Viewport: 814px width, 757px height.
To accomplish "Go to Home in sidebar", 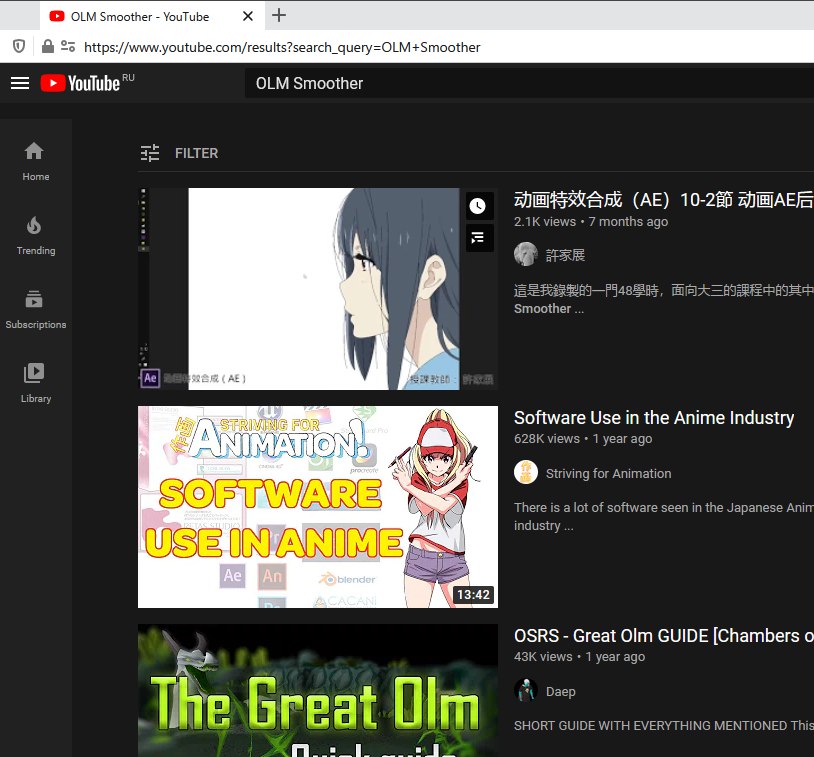I will pos(36,161).
